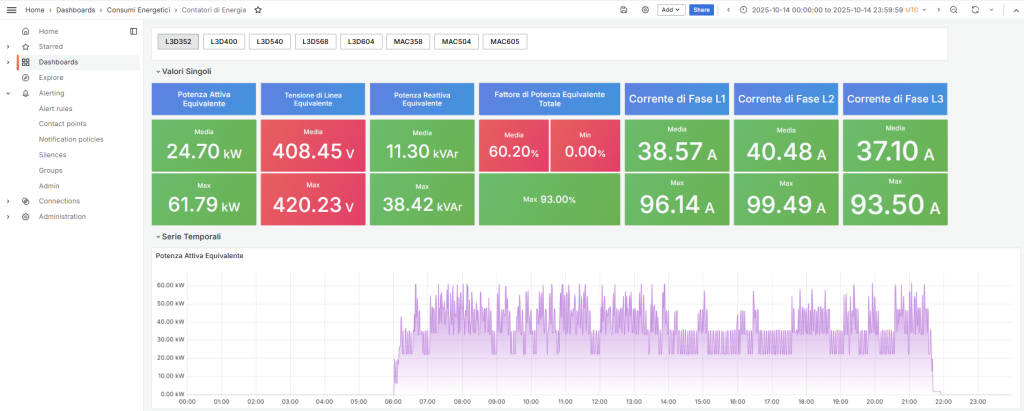Open the Add dropdown menu

671,9
